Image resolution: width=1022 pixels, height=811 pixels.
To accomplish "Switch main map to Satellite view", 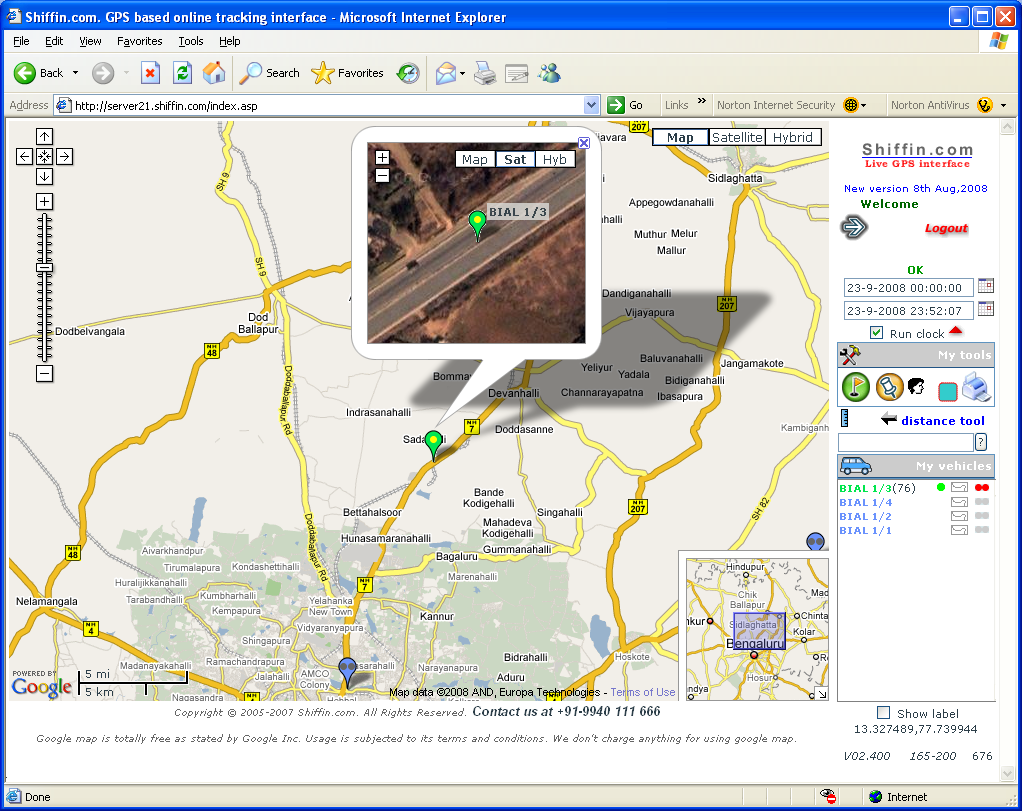I will 737,138.
